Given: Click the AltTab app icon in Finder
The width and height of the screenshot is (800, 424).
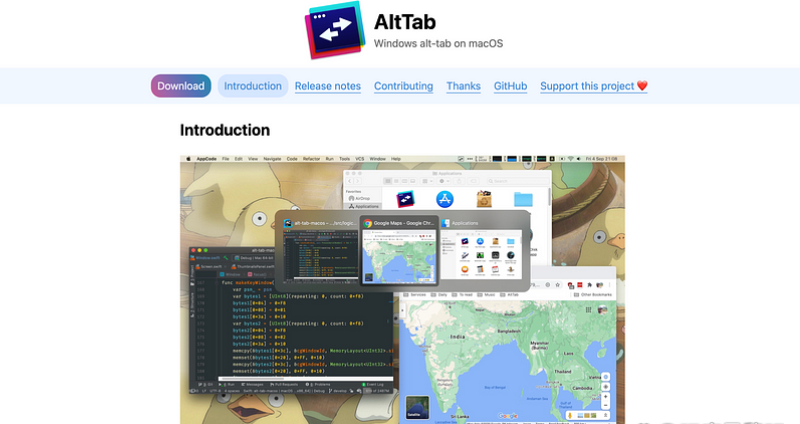Looking at the screenshot, I should [x=405, y=199].
